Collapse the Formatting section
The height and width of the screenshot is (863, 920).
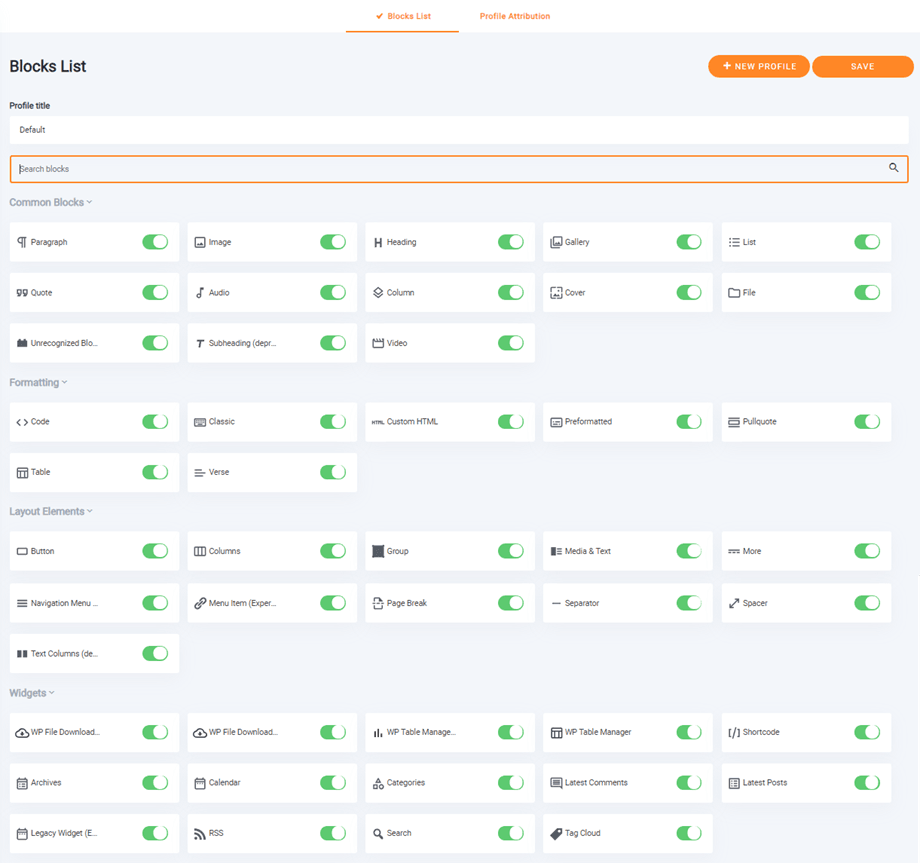click(38, 383)
